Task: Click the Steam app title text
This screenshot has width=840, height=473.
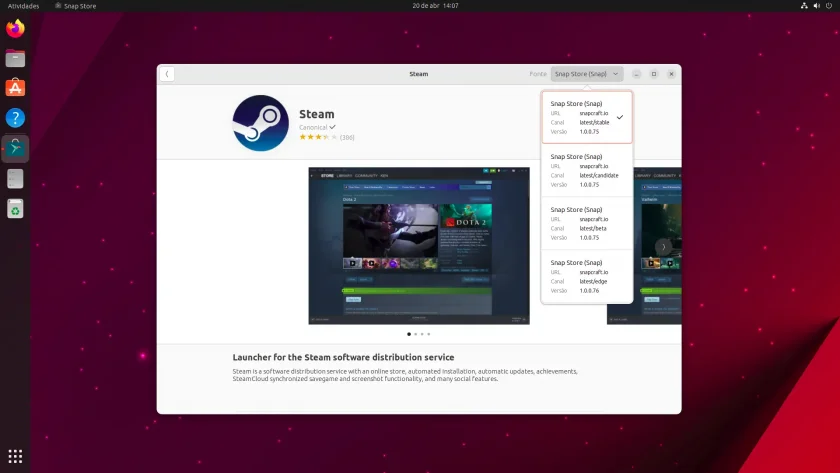Action: point(317,114)
